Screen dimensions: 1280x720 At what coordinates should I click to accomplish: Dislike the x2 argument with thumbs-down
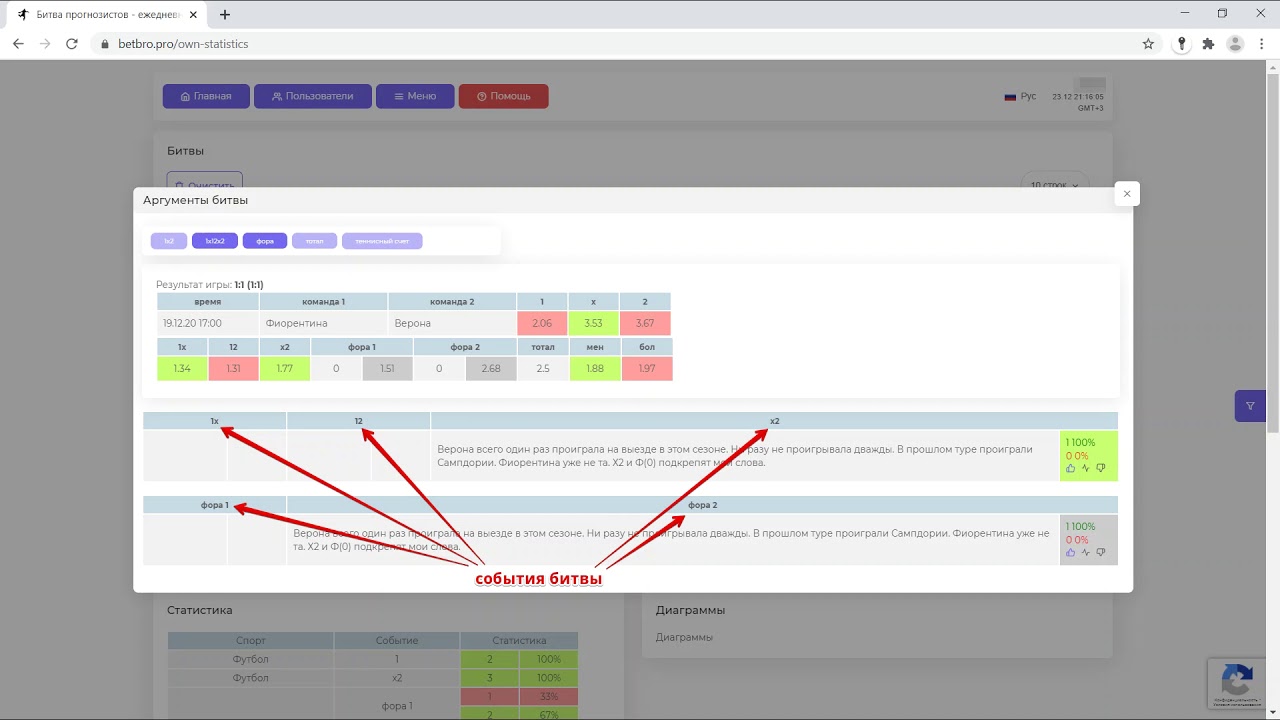(x=1100, y=468)
